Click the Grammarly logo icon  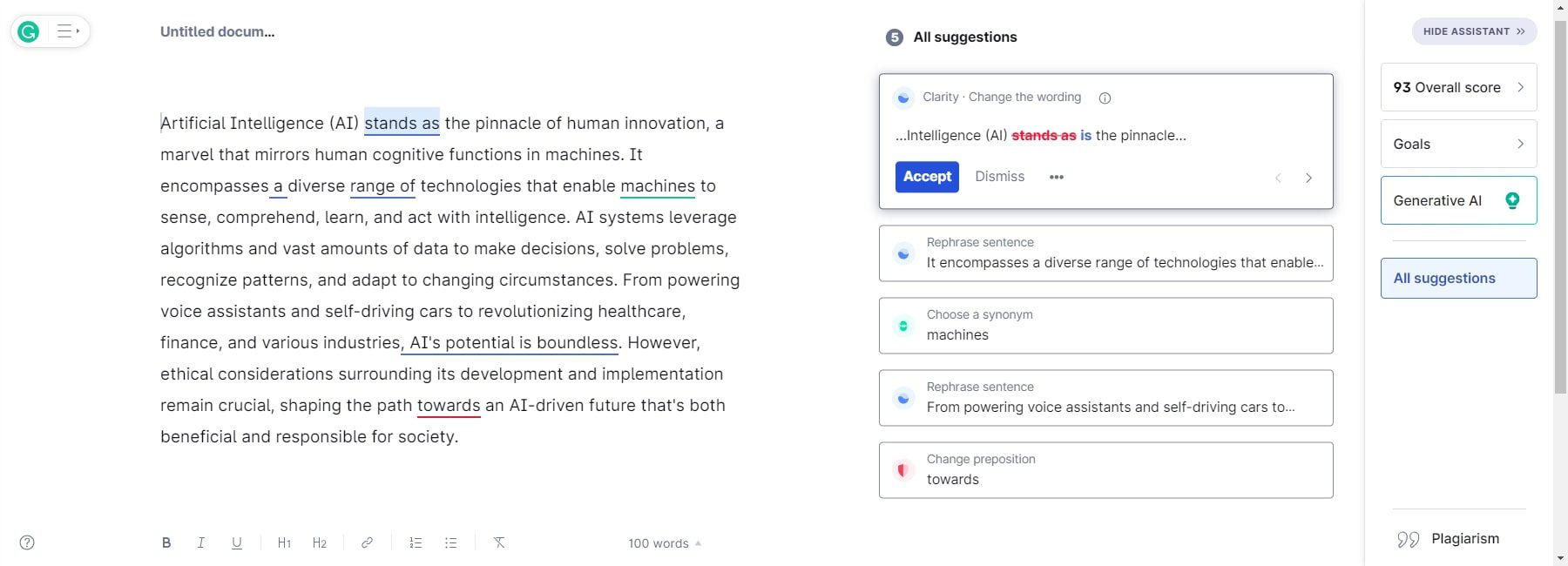[x=27, y=31]
